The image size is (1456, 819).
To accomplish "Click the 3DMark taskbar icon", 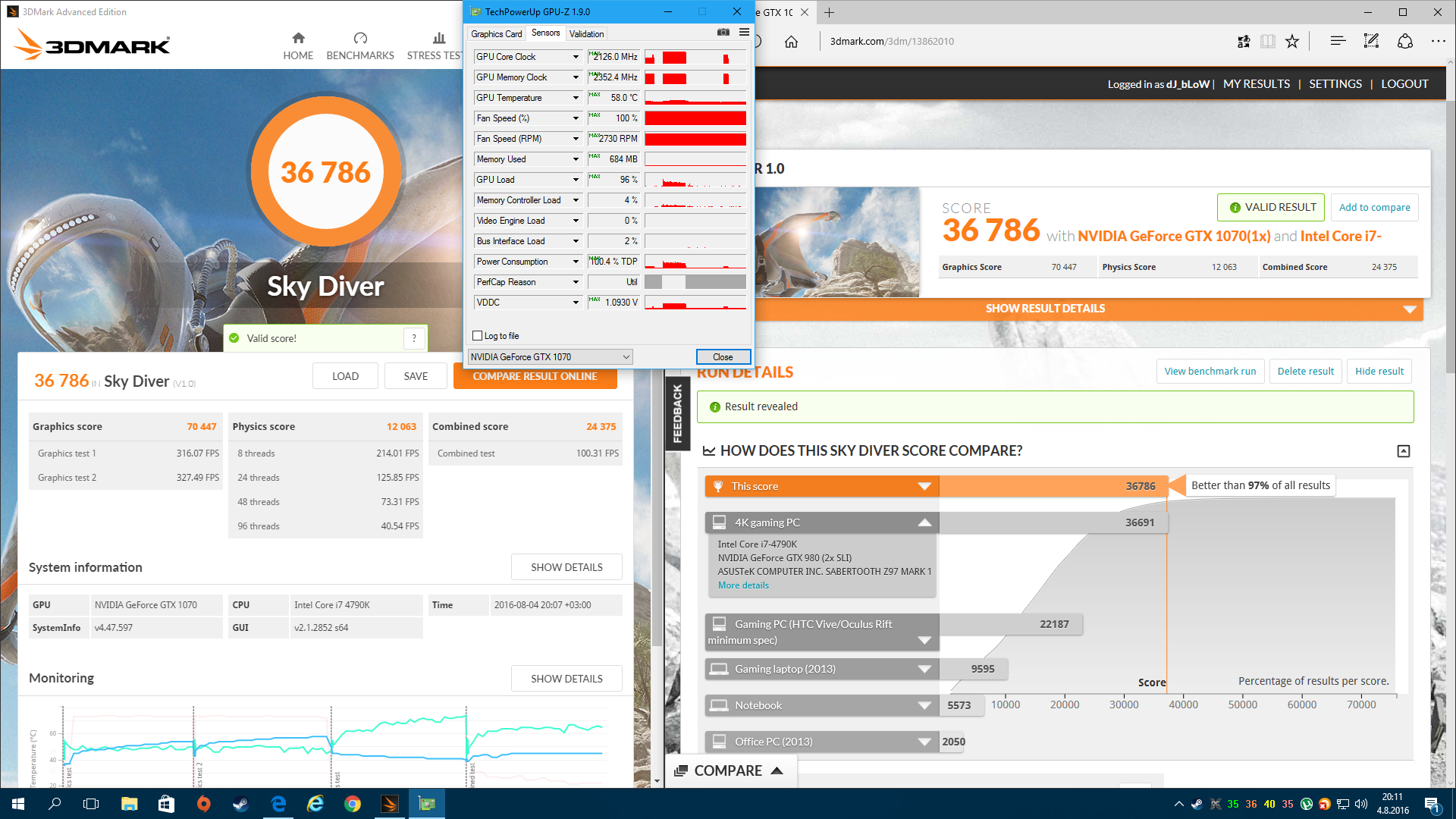I will (x=389, y=804).
